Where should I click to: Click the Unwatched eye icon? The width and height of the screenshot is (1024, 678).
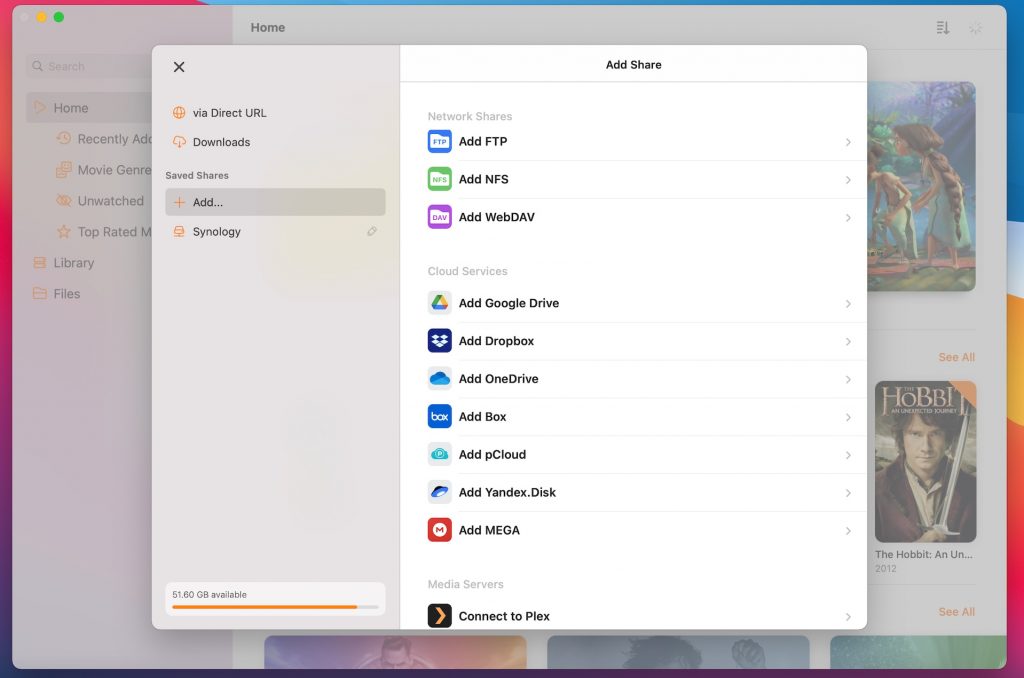[63, 201]
